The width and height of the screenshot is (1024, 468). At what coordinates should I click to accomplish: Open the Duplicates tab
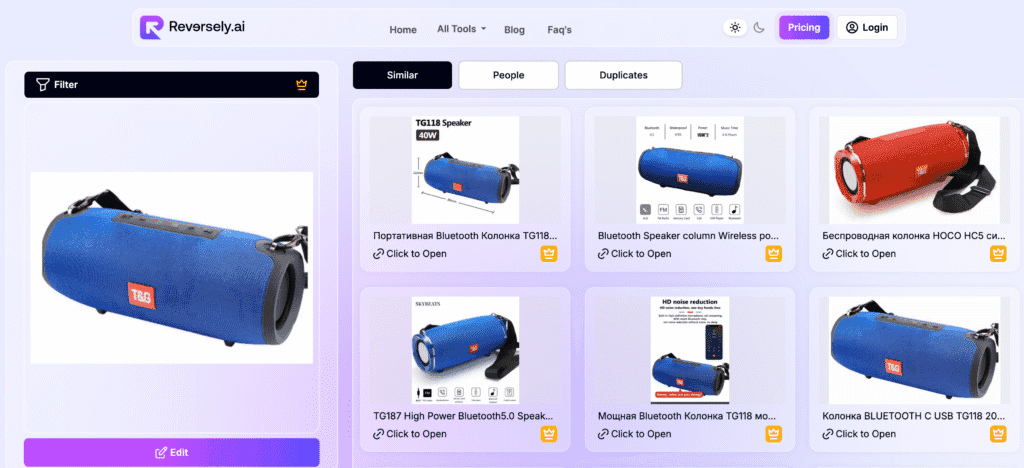coord(624,75)
